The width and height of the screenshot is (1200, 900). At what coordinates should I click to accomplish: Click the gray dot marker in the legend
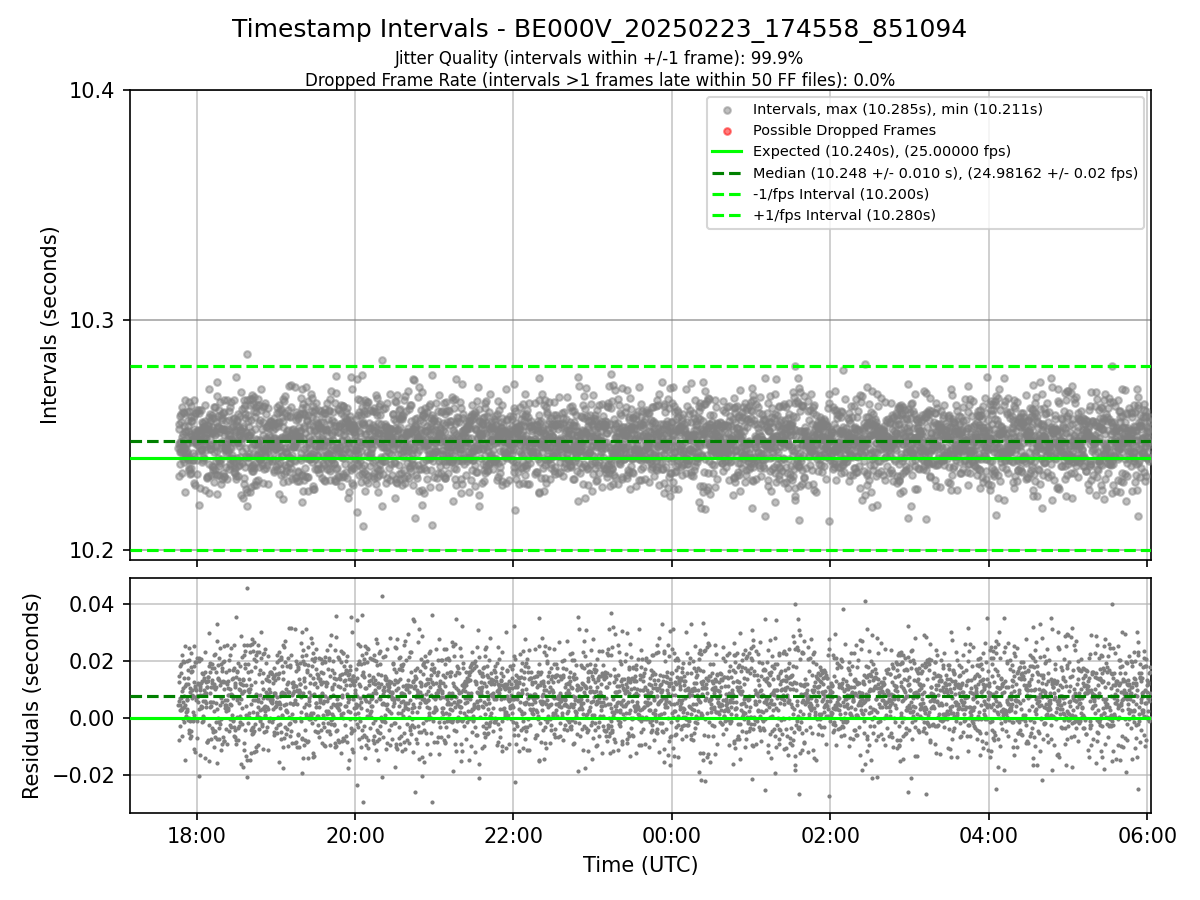[x=727, y=110]
